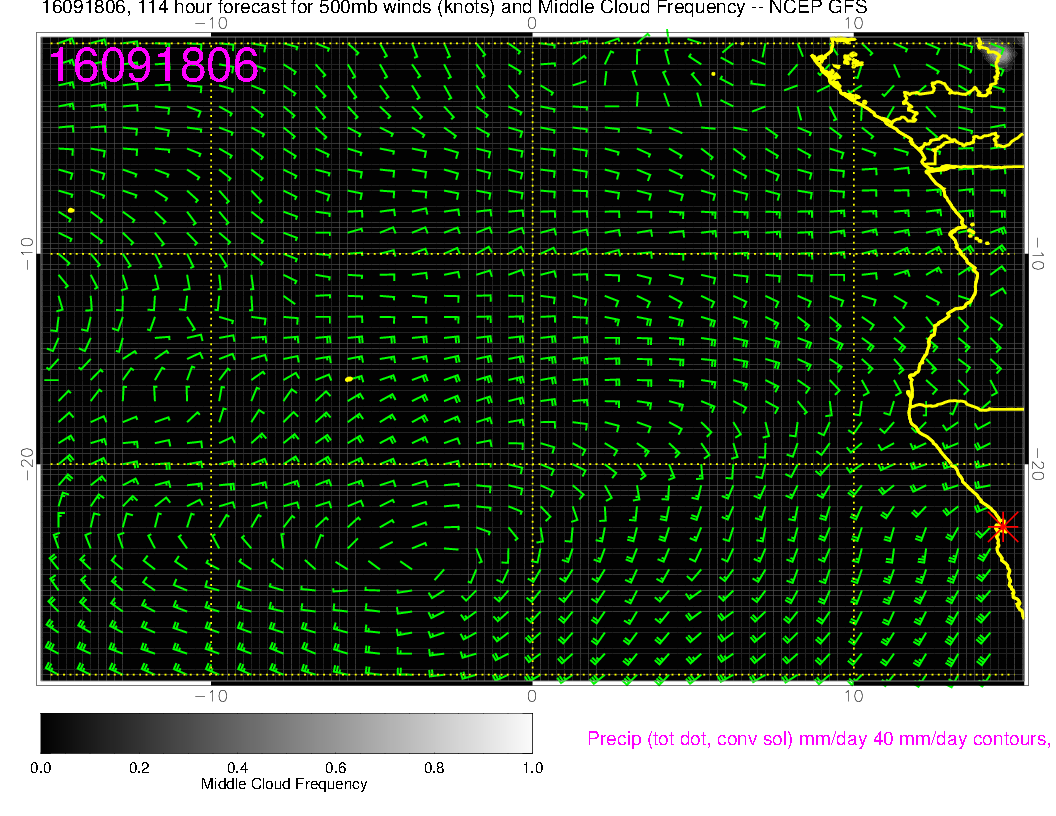The image size is (1056, 816).
Task: Select the 0.8 colorbar tick label
Action: click(434, 768)
